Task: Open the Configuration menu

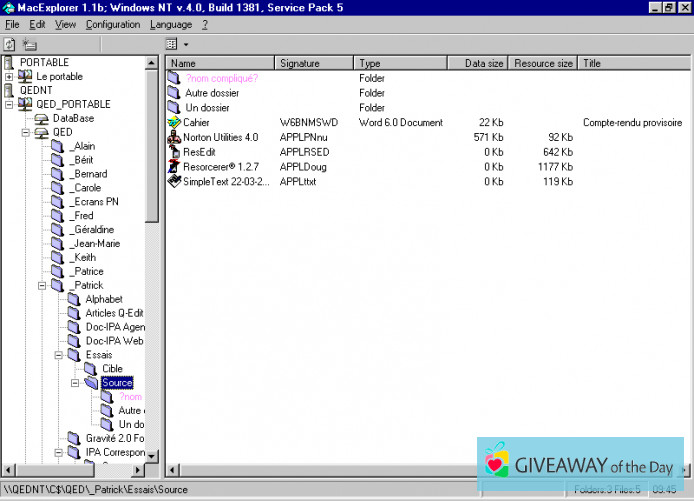Action: (x=112, y=24)
